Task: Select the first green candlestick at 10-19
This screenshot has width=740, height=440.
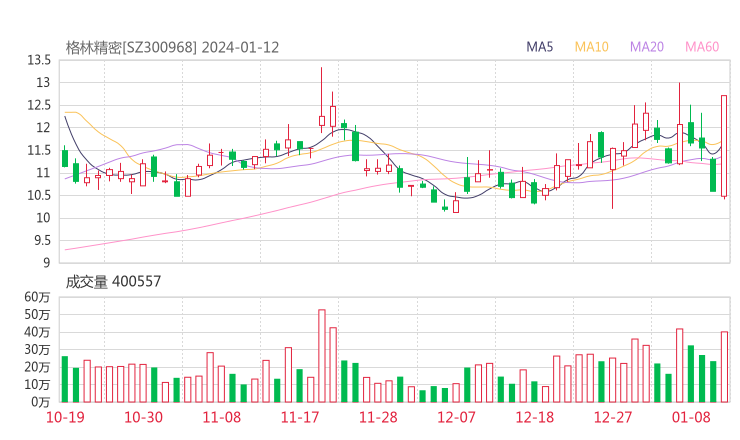Action: tap(65, 157)
